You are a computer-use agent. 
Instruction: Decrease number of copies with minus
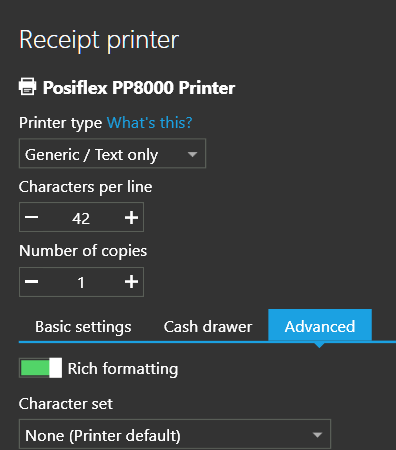click(32, 282)
